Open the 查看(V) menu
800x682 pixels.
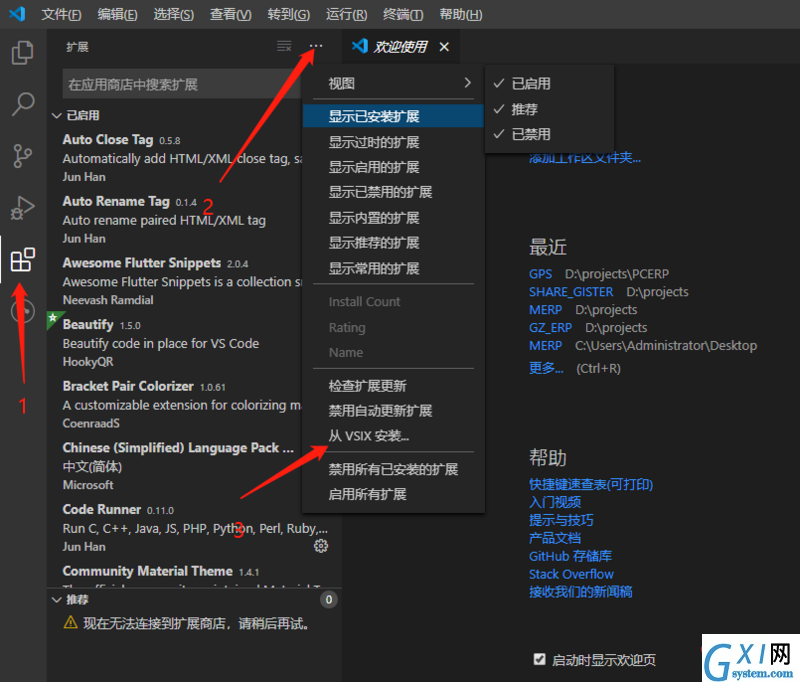[231, 14]
